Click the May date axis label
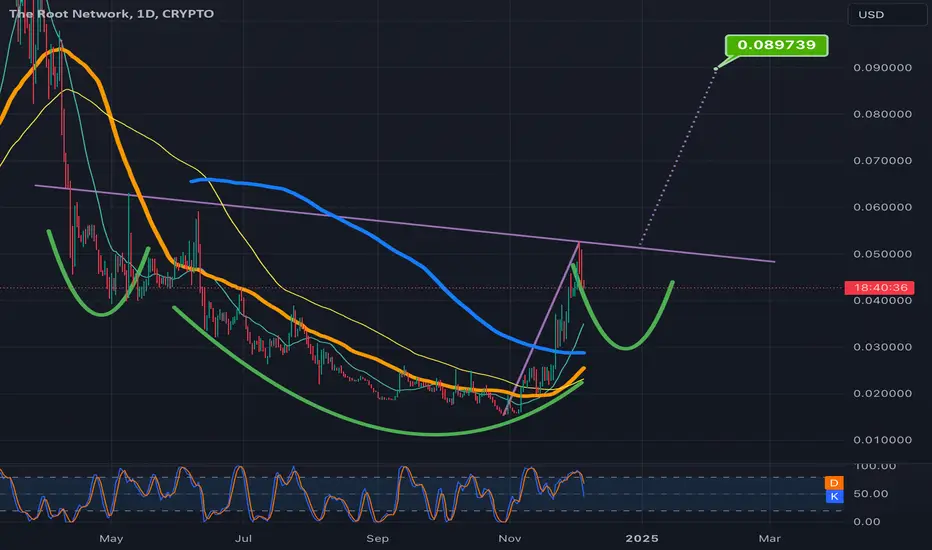 [x=111, y=539]
